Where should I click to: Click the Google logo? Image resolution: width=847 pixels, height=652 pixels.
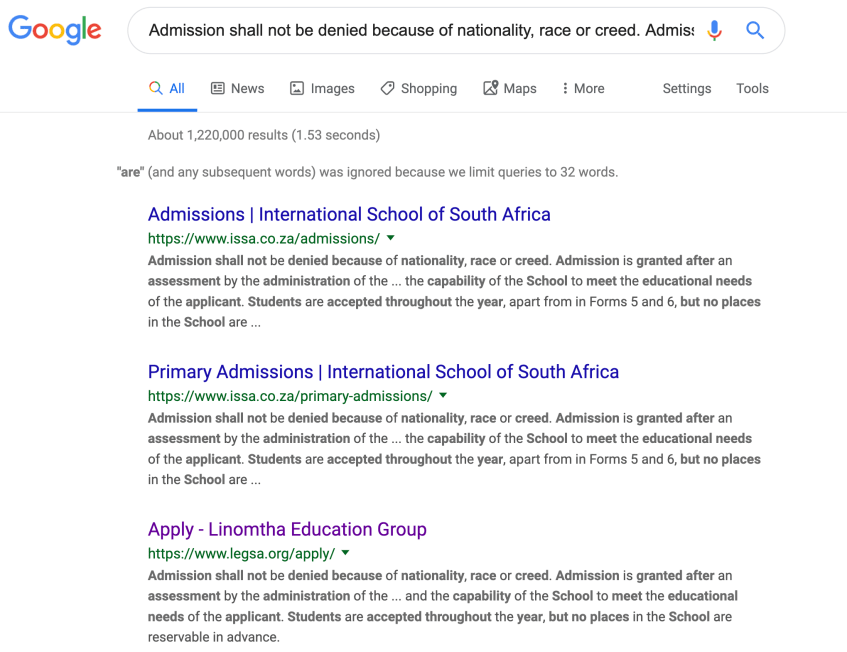[x=55, y=30]
